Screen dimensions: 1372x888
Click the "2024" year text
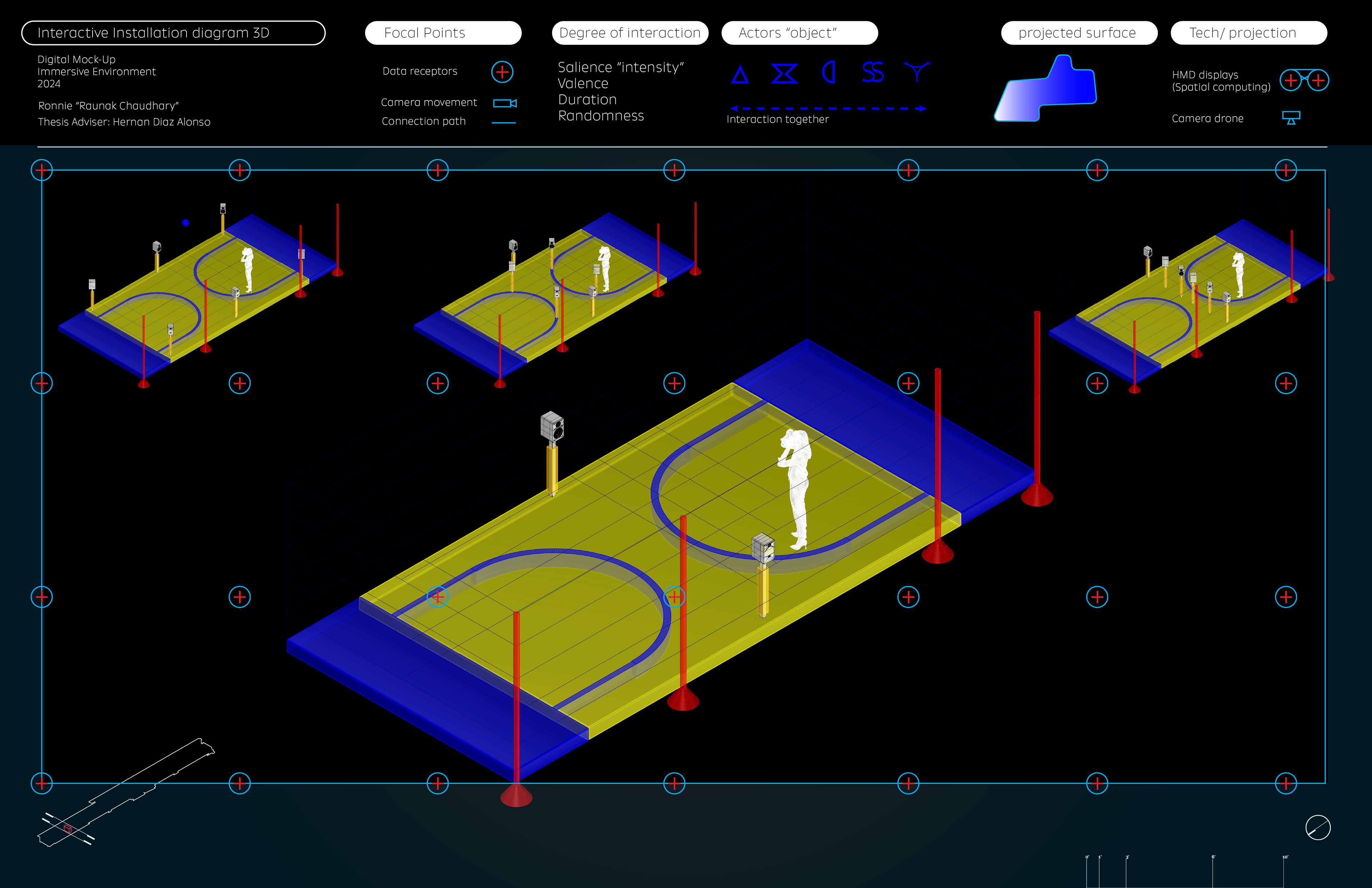(49, 84)
